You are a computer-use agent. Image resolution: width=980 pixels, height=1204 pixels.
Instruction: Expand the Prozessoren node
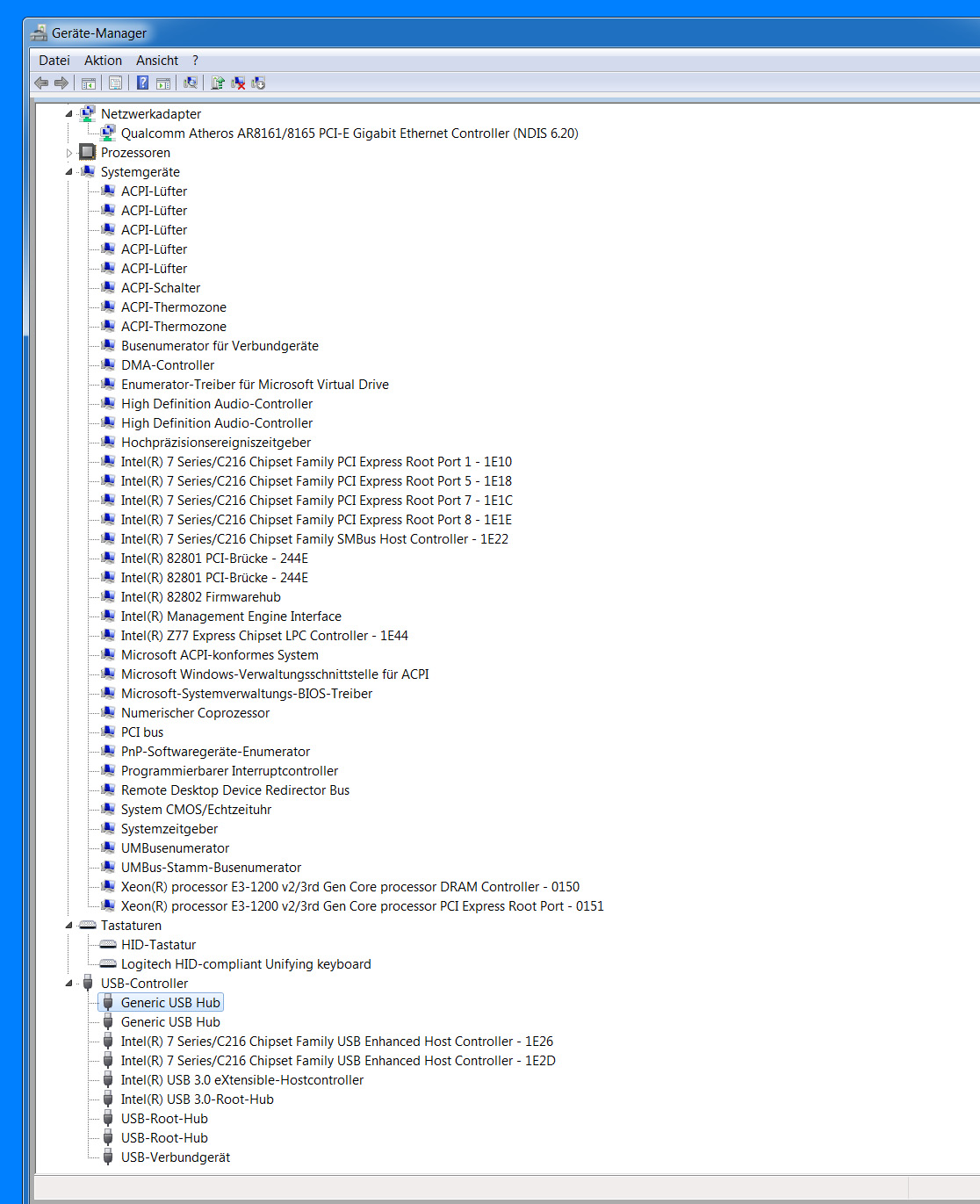[69, 153]
